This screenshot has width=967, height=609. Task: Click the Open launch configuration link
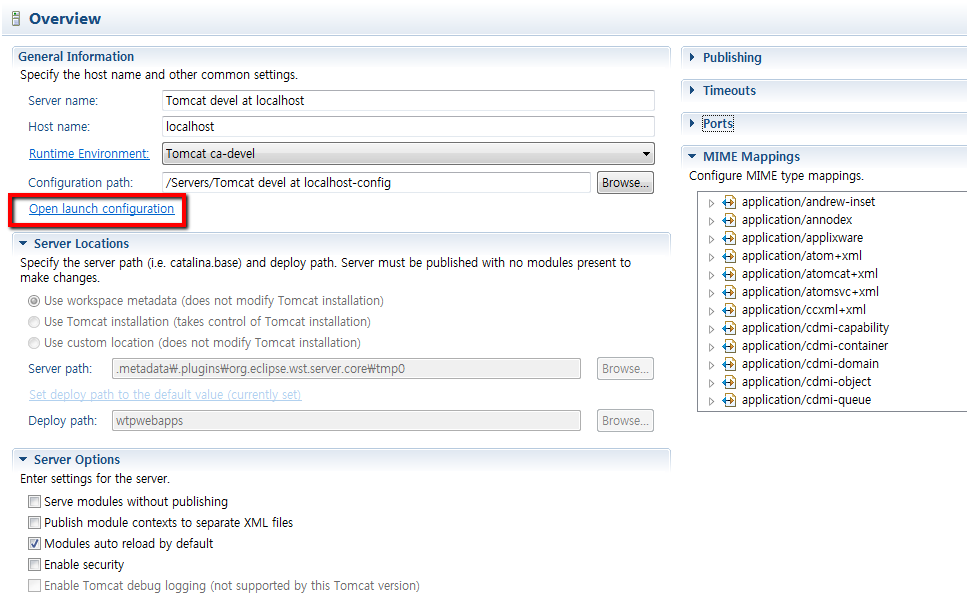point(102,209)
